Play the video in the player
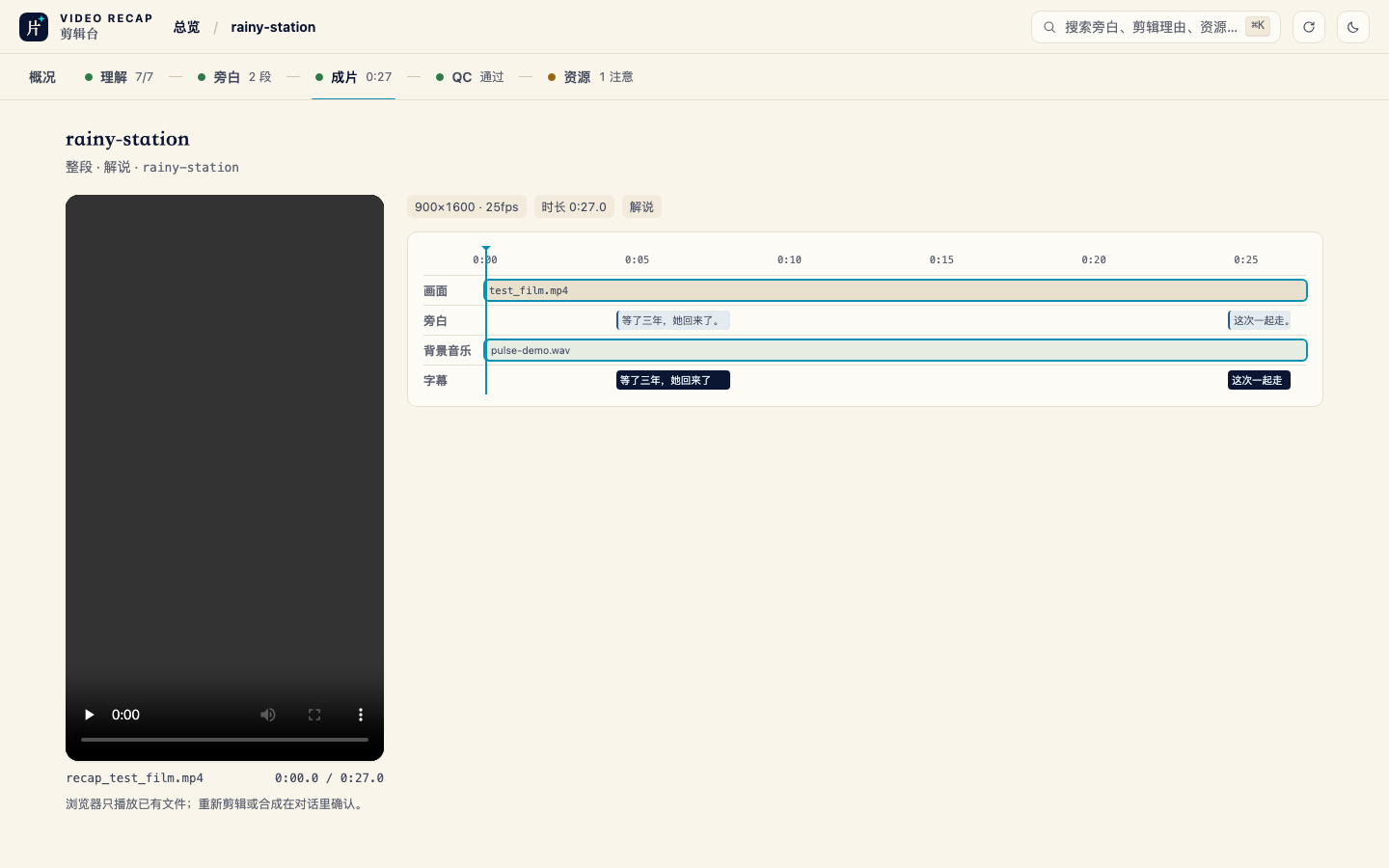Screen dimensions: 1389x868 (89, 715)
